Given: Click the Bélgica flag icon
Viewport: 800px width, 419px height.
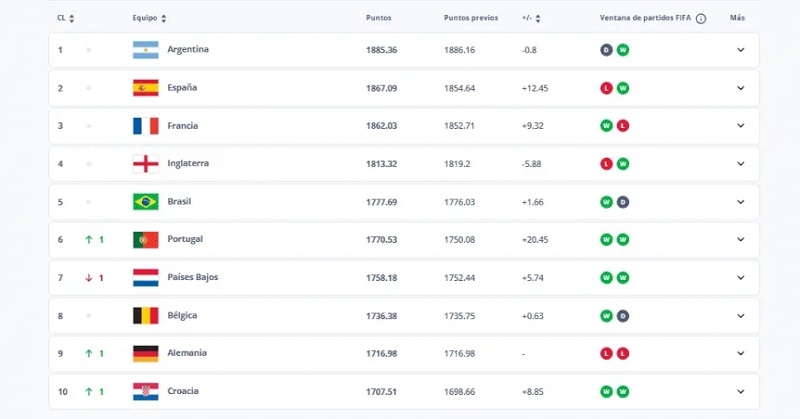Looking at the screenshot, I should (x=145, y=316).
